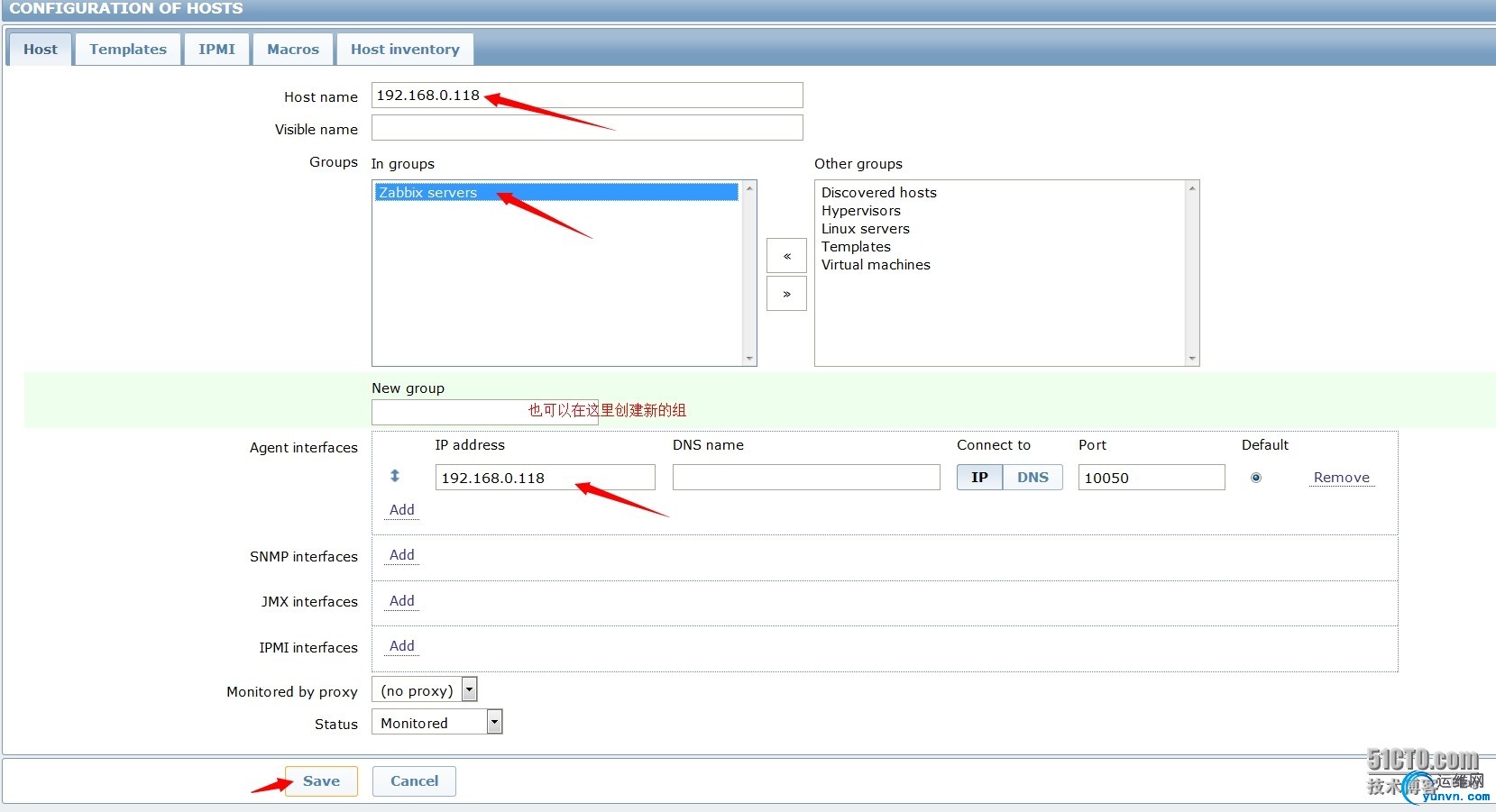The width and height of the screenshot is (1496, 812).
Task: Move group right with » button
Action: pyautogui.click(x=786, y=294)
